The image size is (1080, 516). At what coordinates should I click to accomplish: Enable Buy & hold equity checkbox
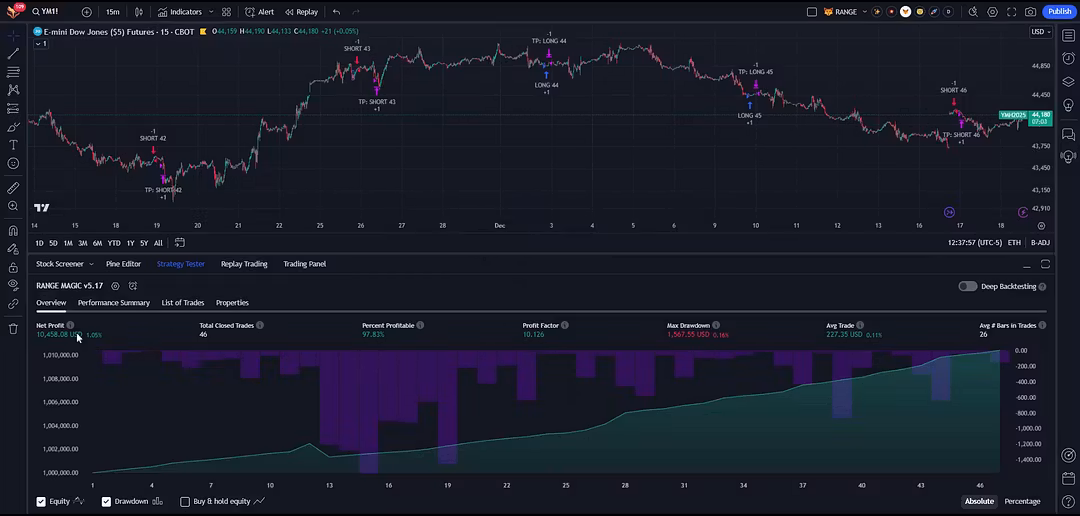pyautogui.click(x=185, y=501)
